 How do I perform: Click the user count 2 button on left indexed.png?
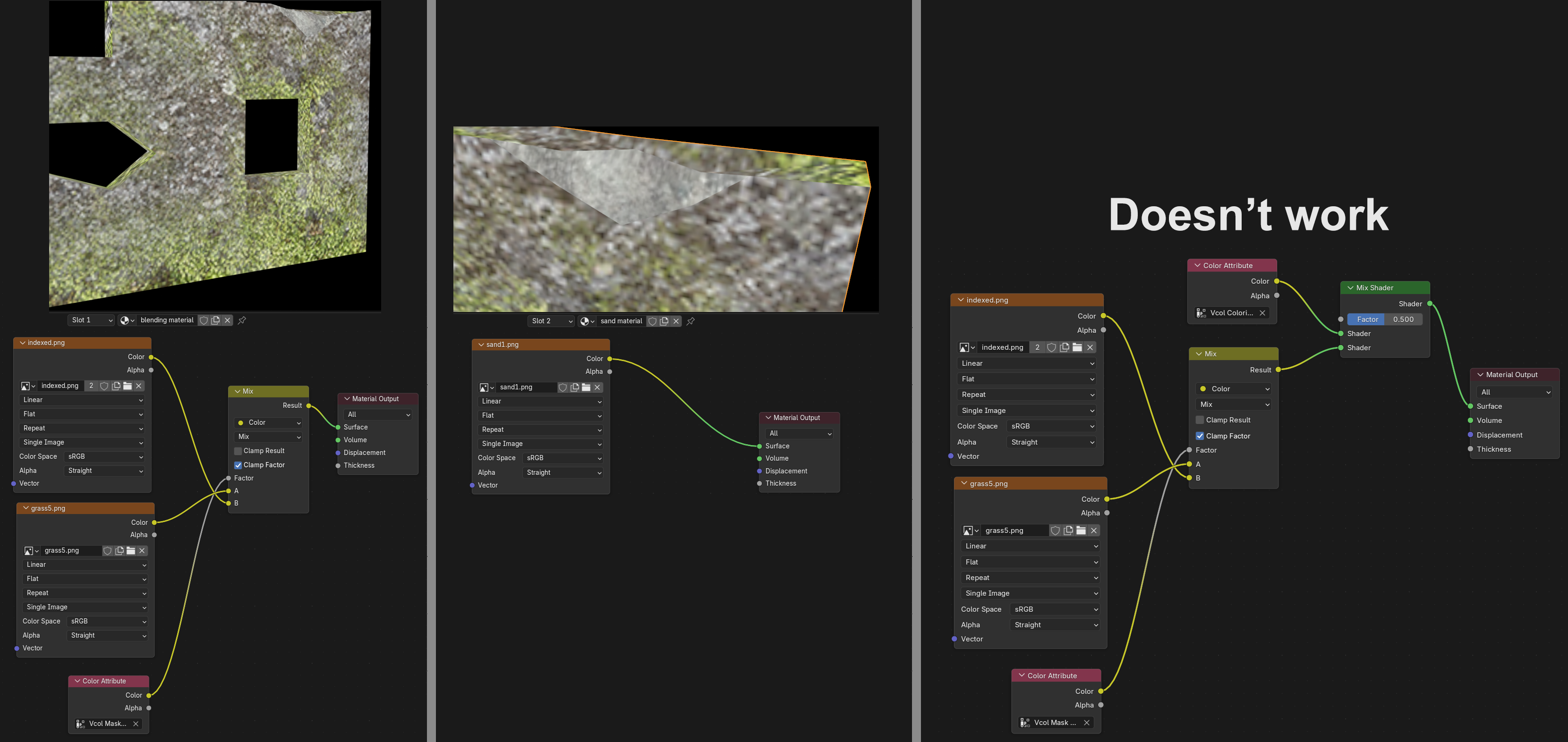pos(91,386)
